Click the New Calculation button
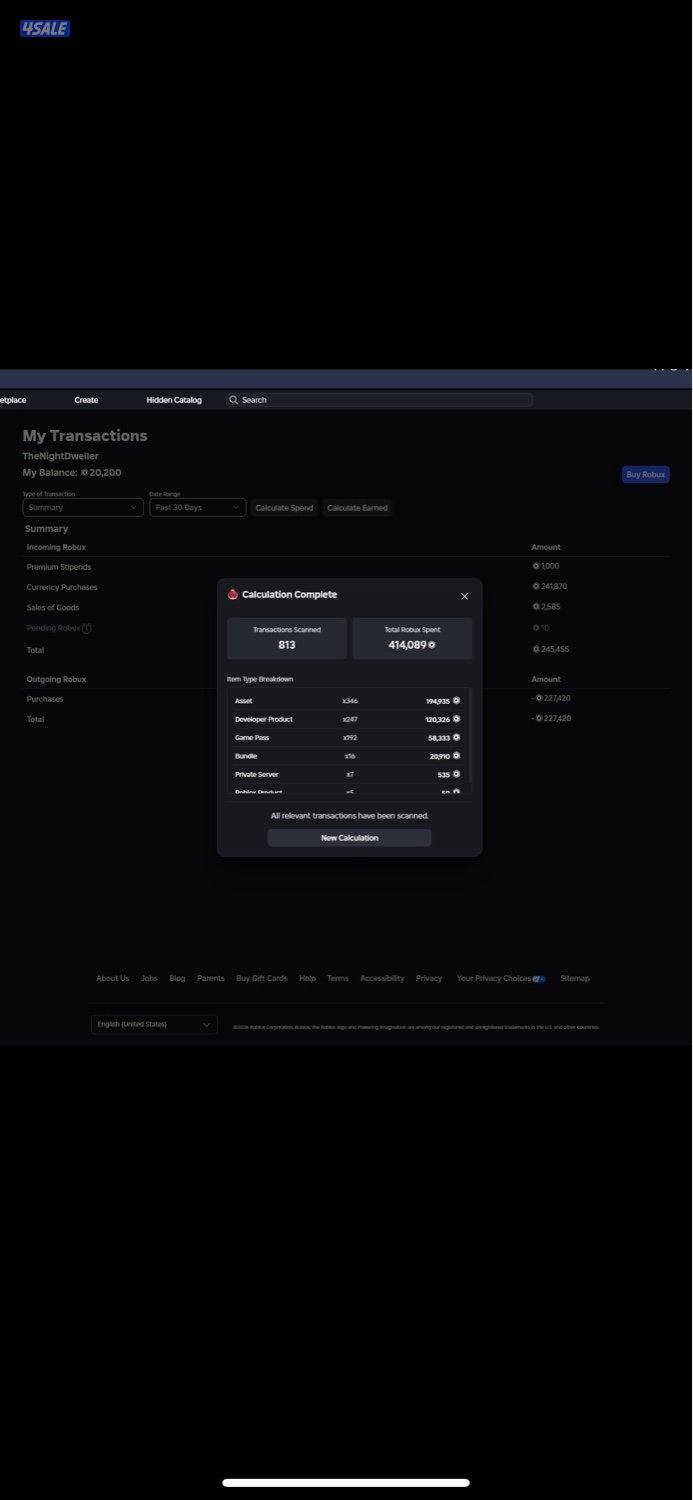 (349, 838)
